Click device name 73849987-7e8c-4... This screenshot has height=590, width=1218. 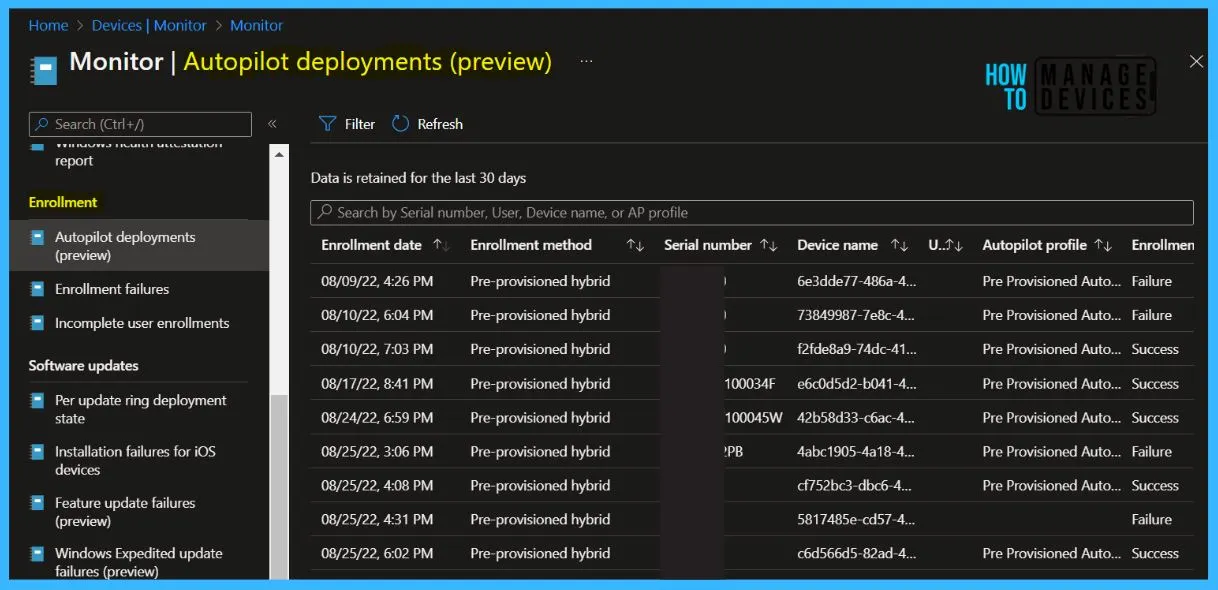point(855,315)
